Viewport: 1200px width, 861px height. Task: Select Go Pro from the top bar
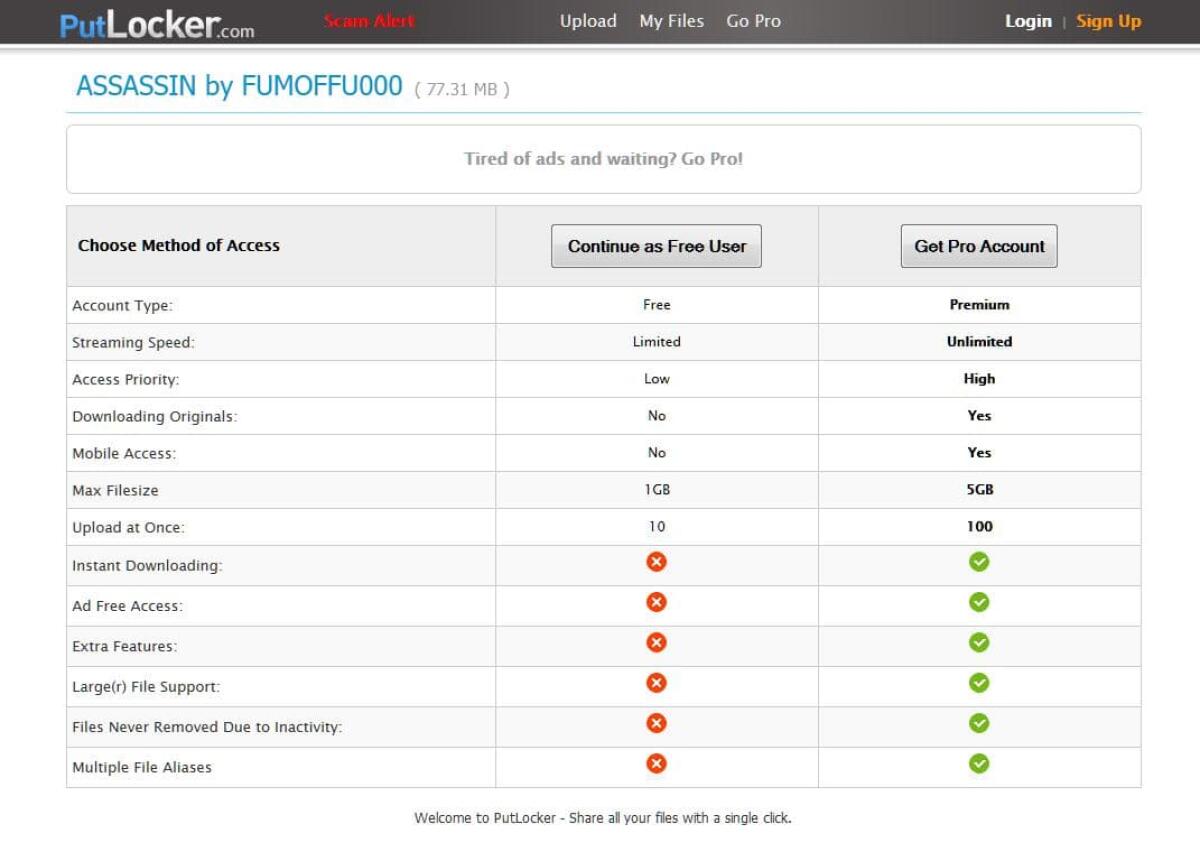753,21
